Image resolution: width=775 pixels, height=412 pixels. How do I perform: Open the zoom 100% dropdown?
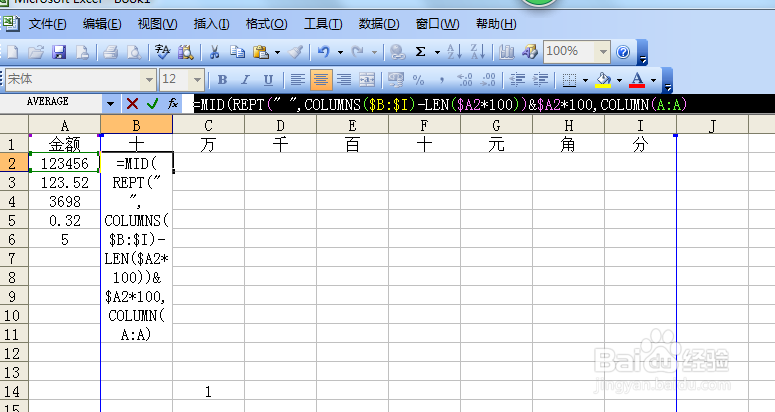click(603, 51)
